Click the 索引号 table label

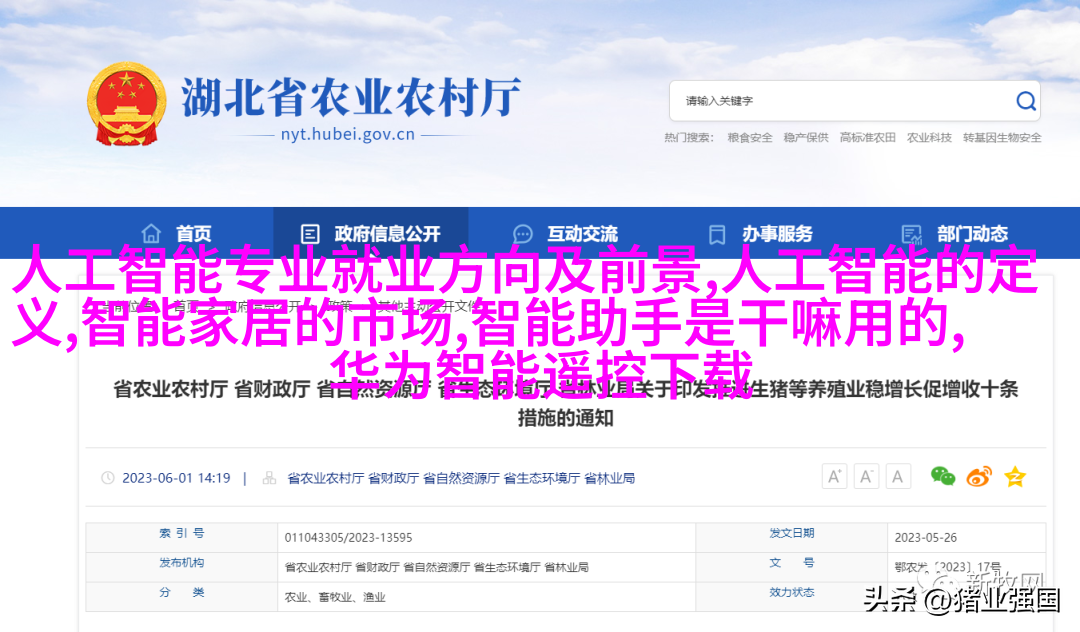coord(182,533)
